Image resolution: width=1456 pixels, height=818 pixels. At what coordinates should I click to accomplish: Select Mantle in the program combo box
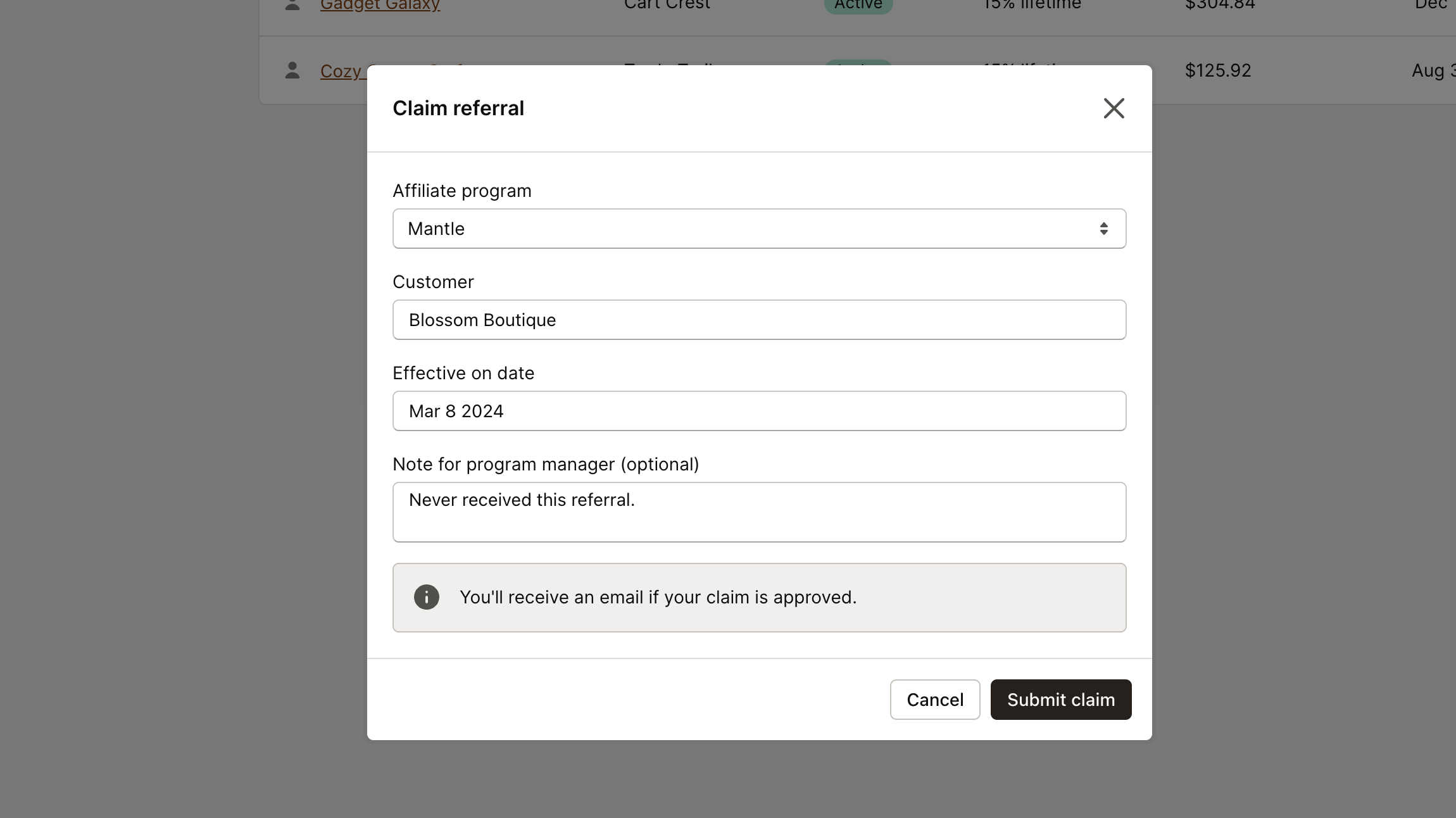point(758,229)
